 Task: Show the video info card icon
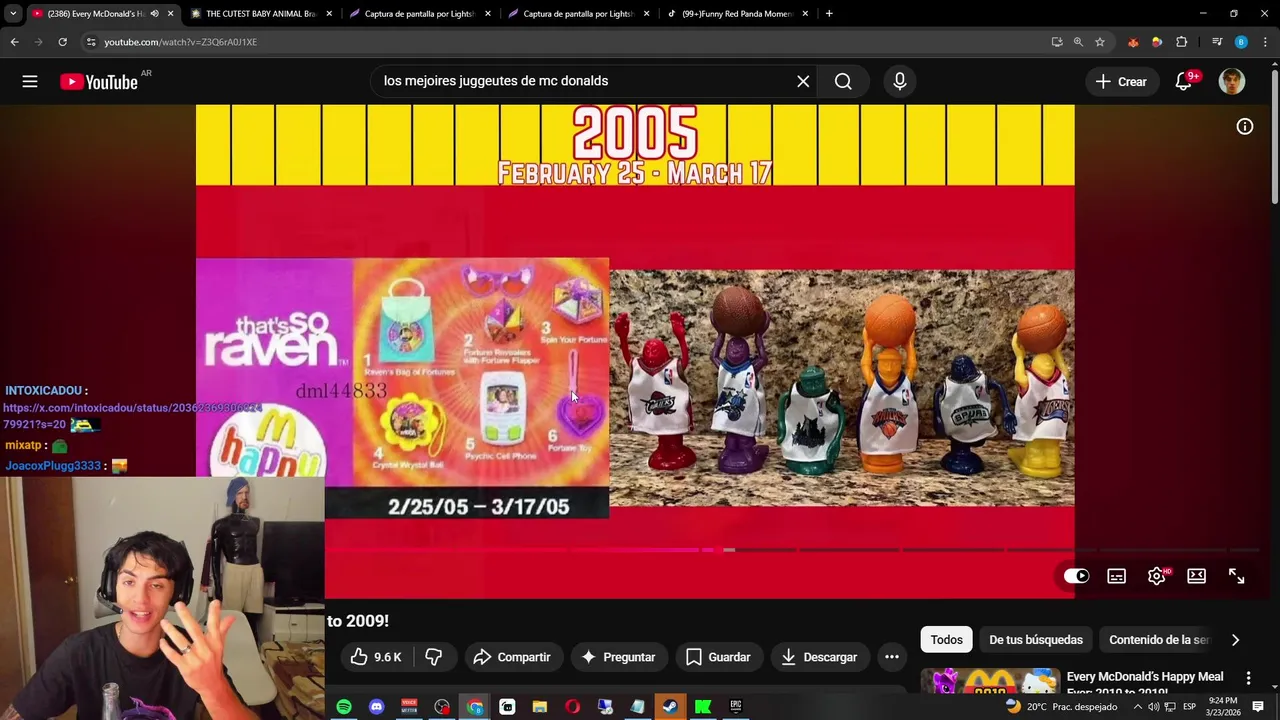click(x=1245, y=126)
